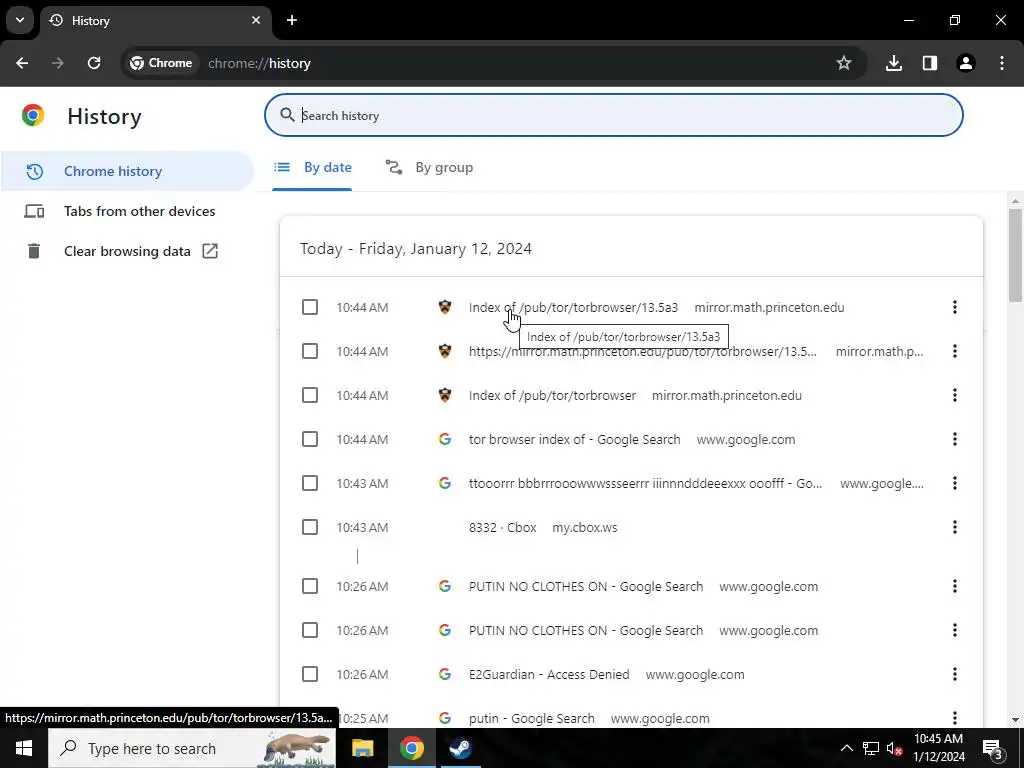1024x768 pixels.
Task: Check the first PUTIN NO CLOTHES ON entry
Action: (310, 586)
